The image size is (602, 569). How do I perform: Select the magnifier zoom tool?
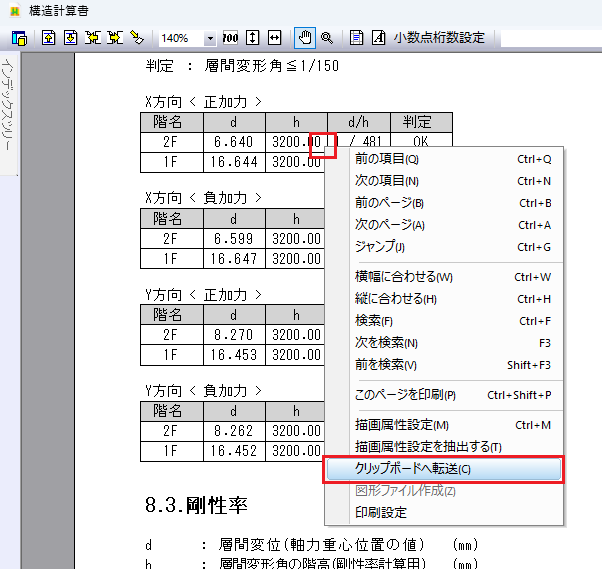pyautogui.click(x=327, y=38)
